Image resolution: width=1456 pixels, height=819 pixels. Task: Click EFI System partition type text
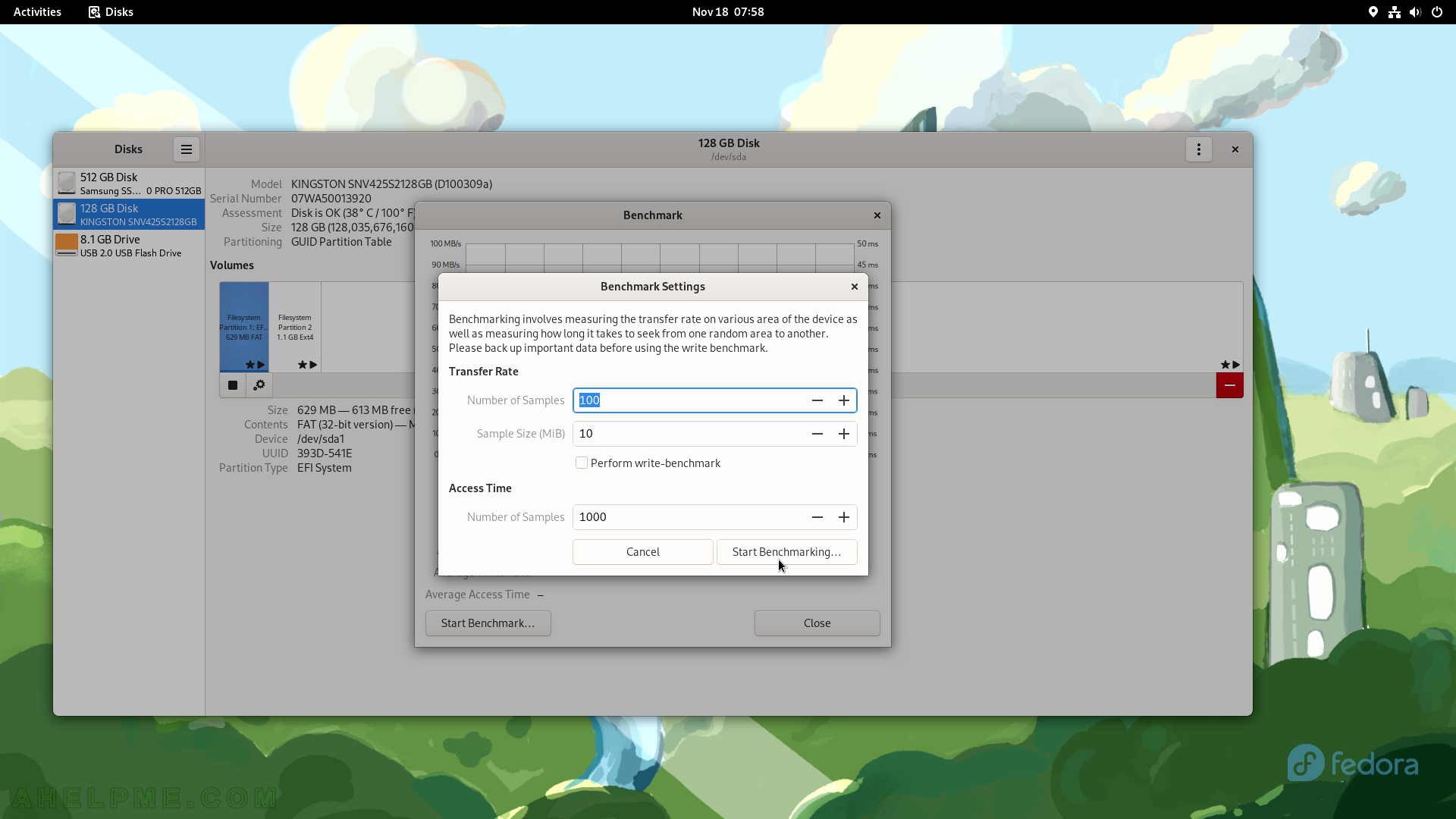pos(325,468)
